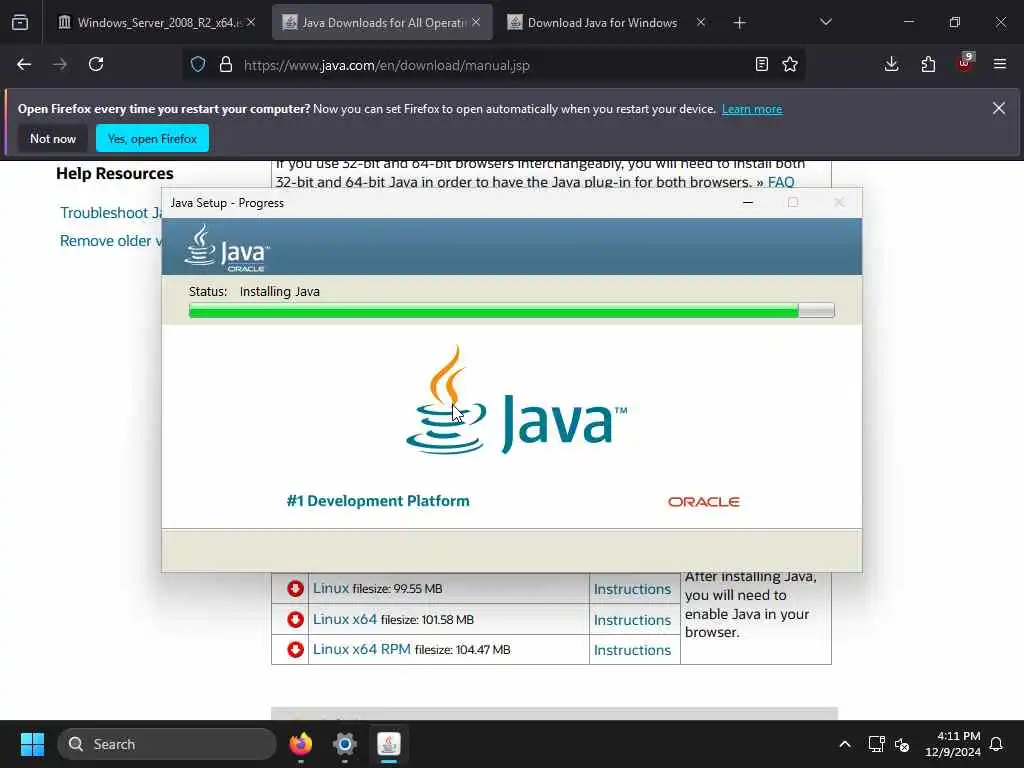1024x768 pixels.
Task: Open muted volume tray icon
Action: (x=902, y=744)
